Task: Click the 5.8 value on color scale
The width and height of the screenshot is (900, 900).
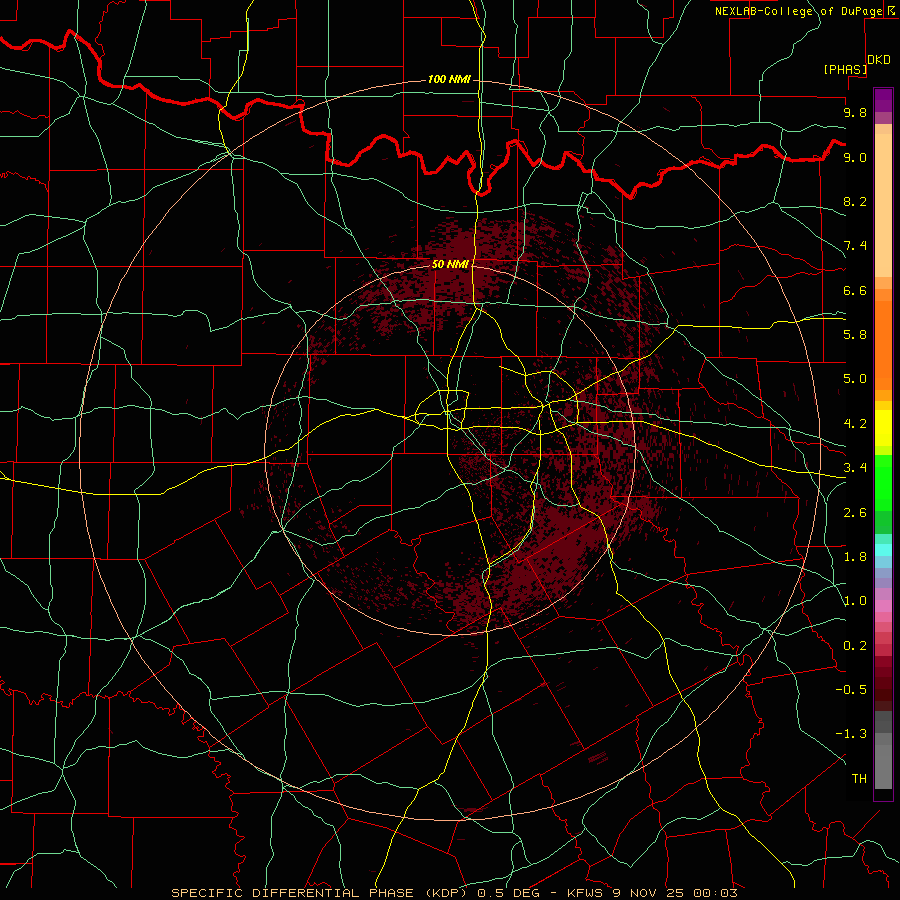Action: 855,335
